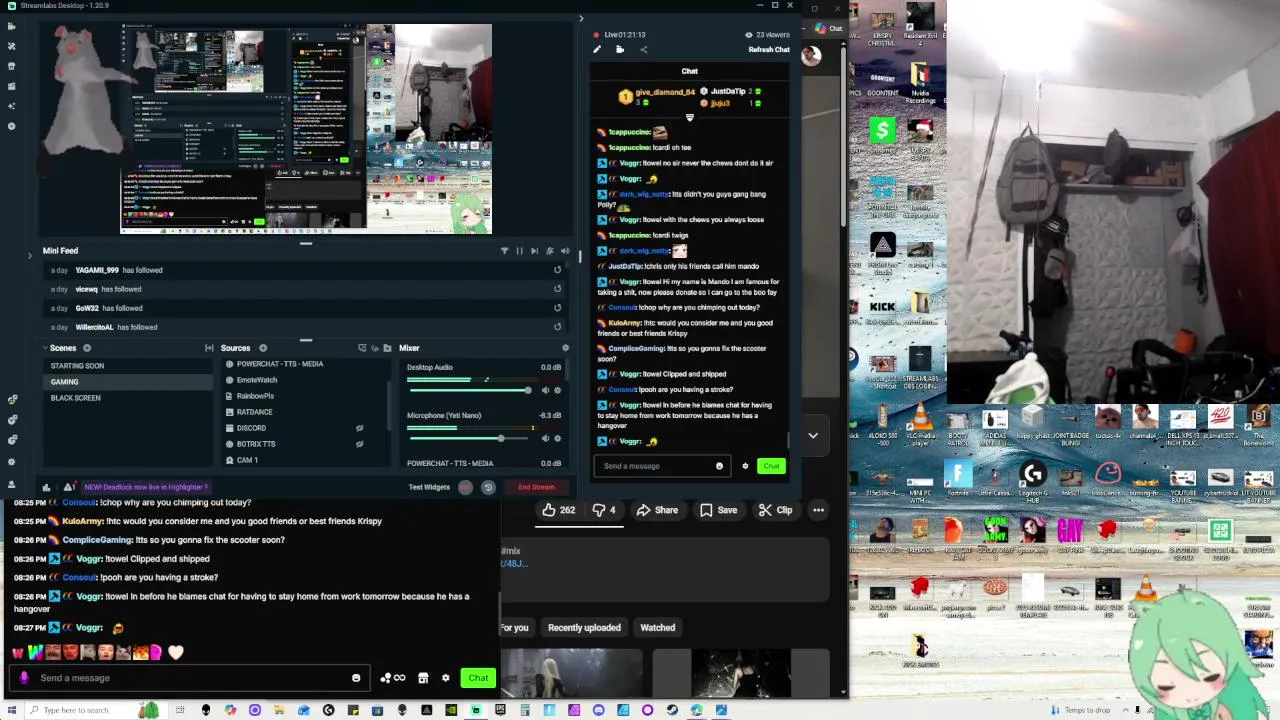Open the shop icon in lower chat
The height and width of the screenshot is (720, 1280).
tap(423, 678)
